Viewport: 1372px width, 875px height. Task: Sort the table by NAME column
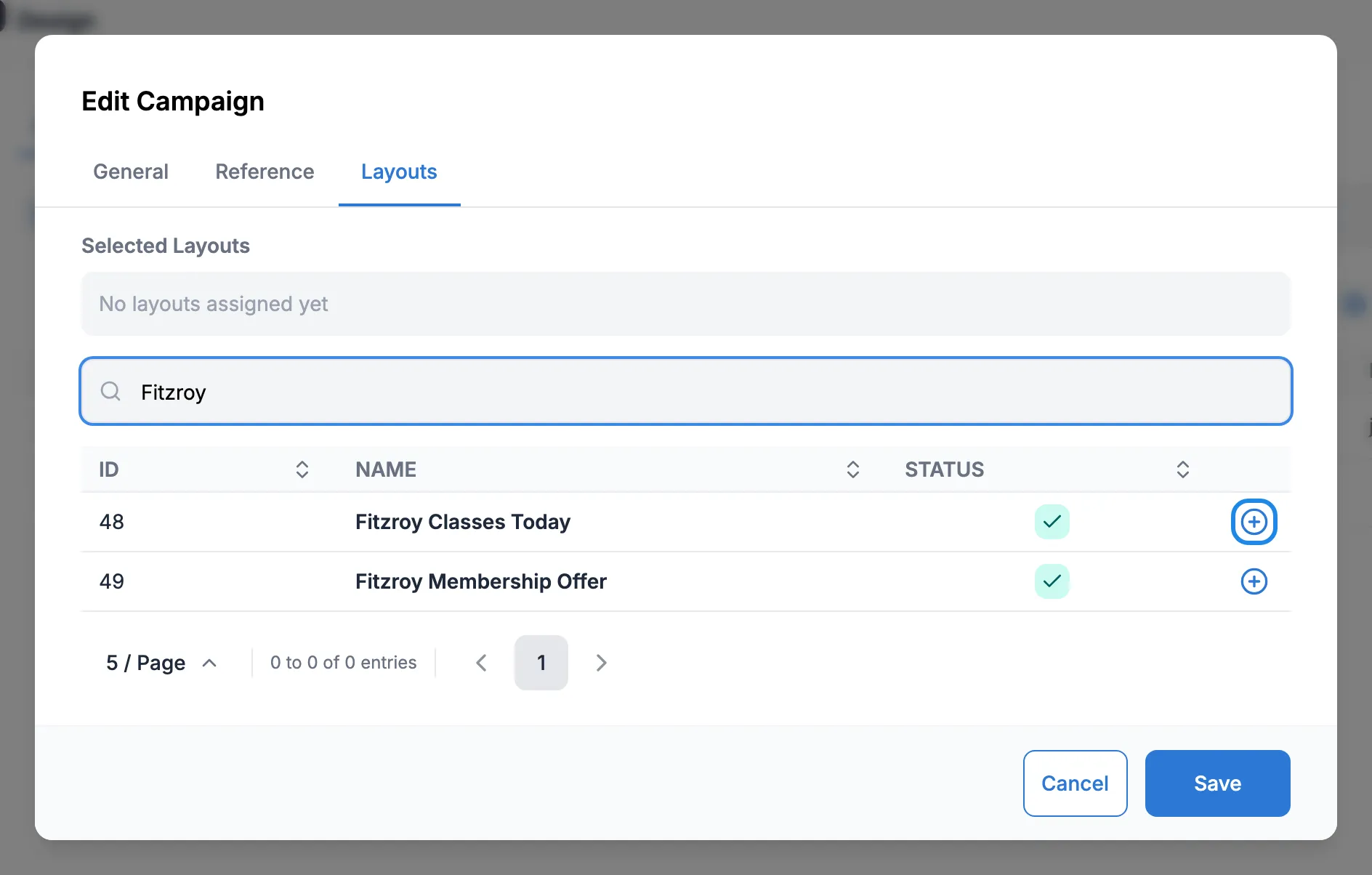(853, 469)
